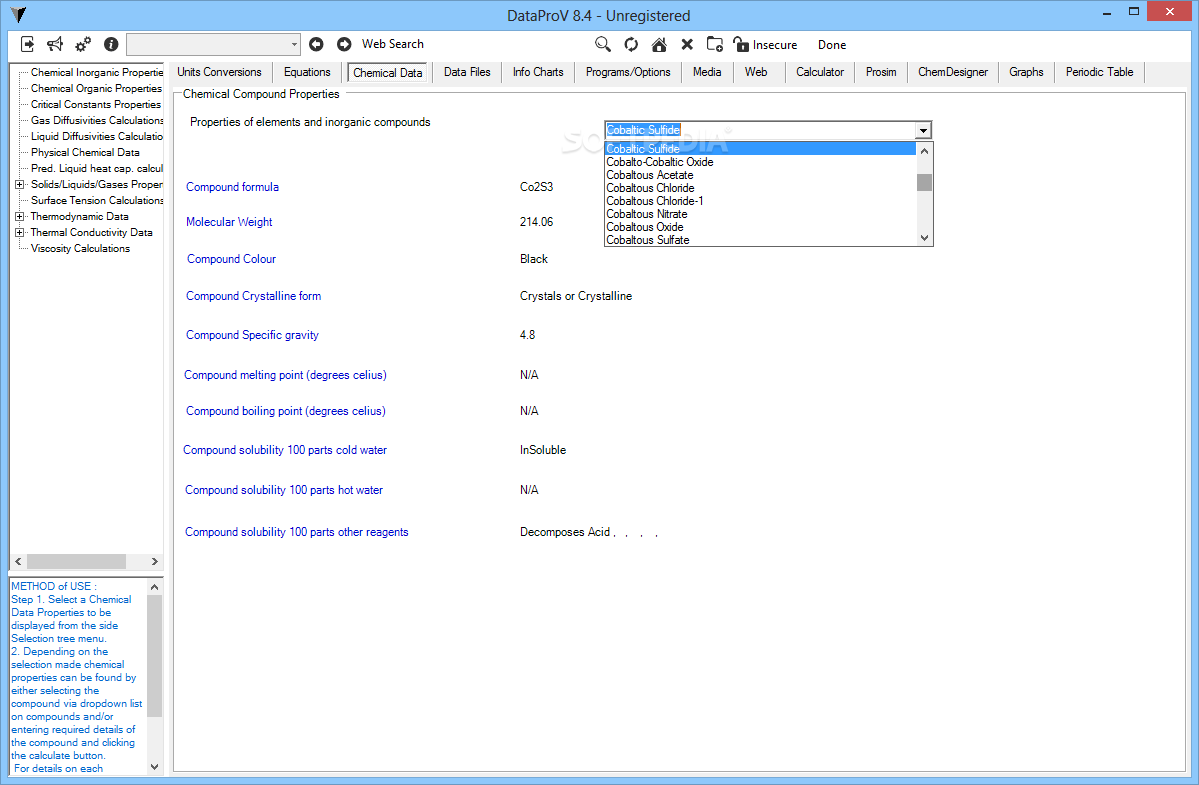Viewport: 1199px width, 785px height.
Task: Click the exit/logout icon in toolbar
Action: point(28,44)
